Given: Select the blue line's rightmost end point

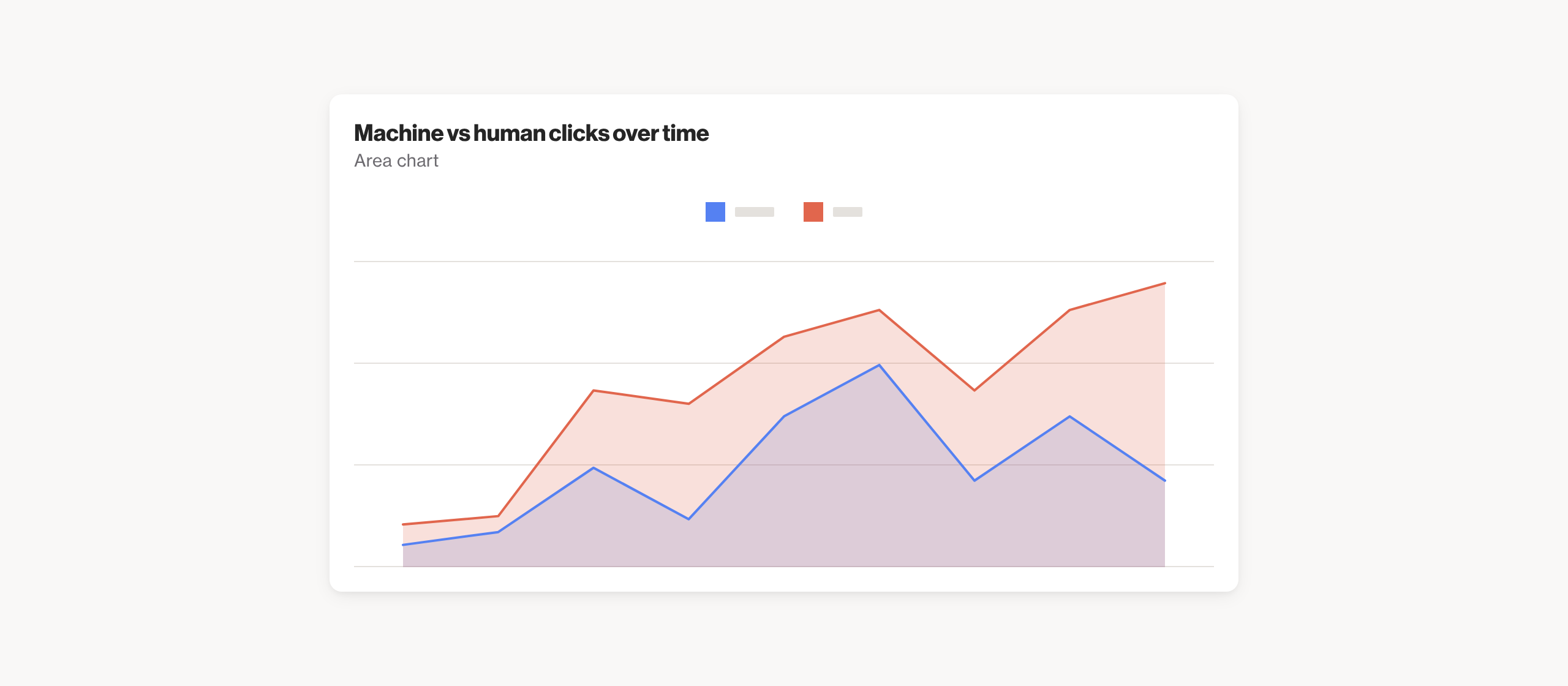Looking at the screenshot, I should tap(1164, 481).
